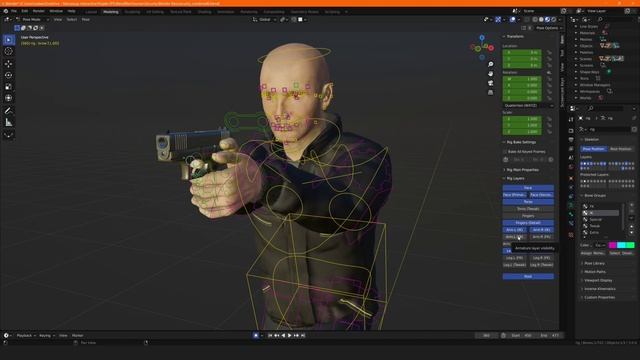
Task: Open the File menu
Action: click(14, 11)
